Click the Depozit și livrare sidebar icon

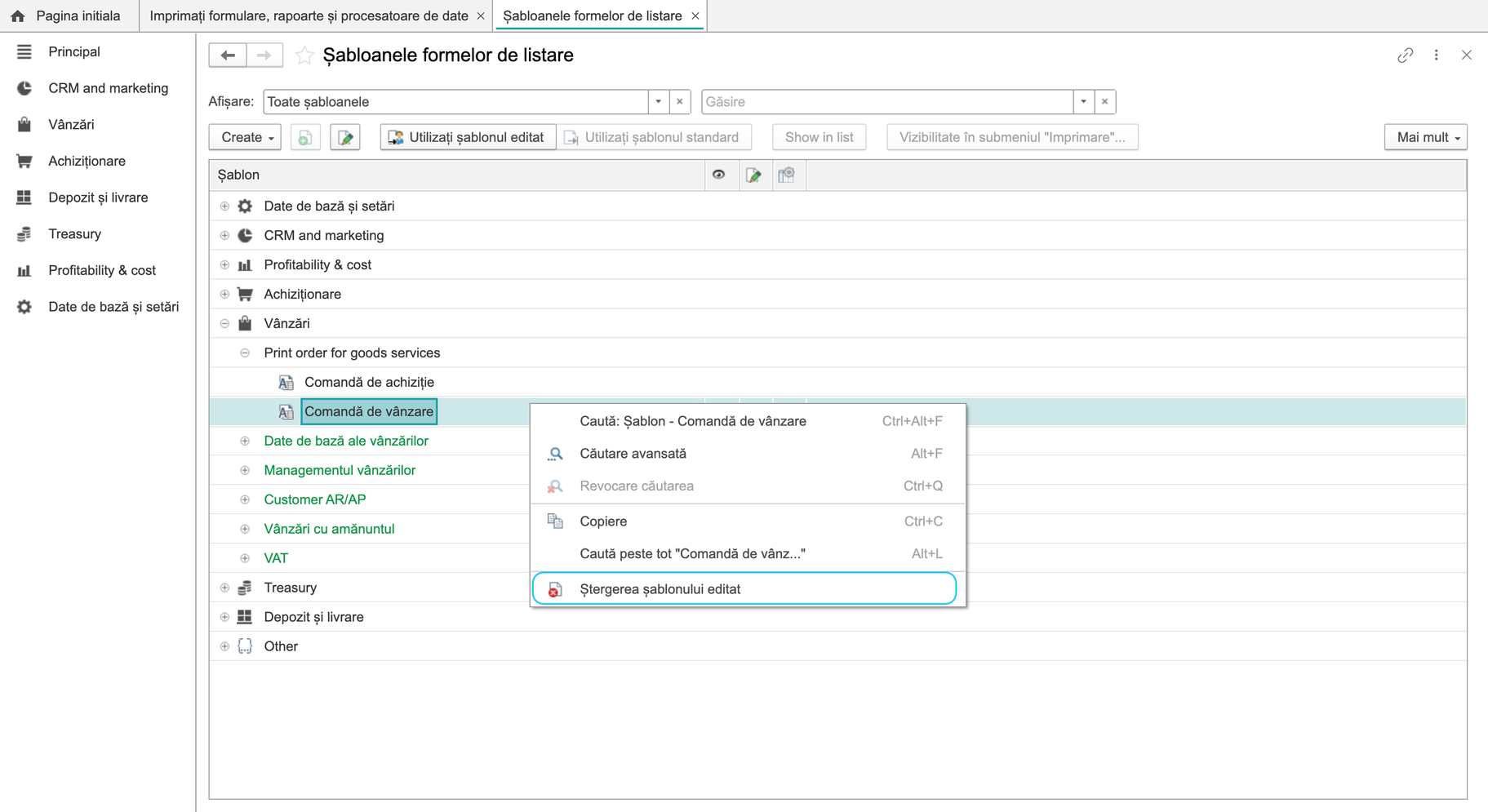click(24, 197)
